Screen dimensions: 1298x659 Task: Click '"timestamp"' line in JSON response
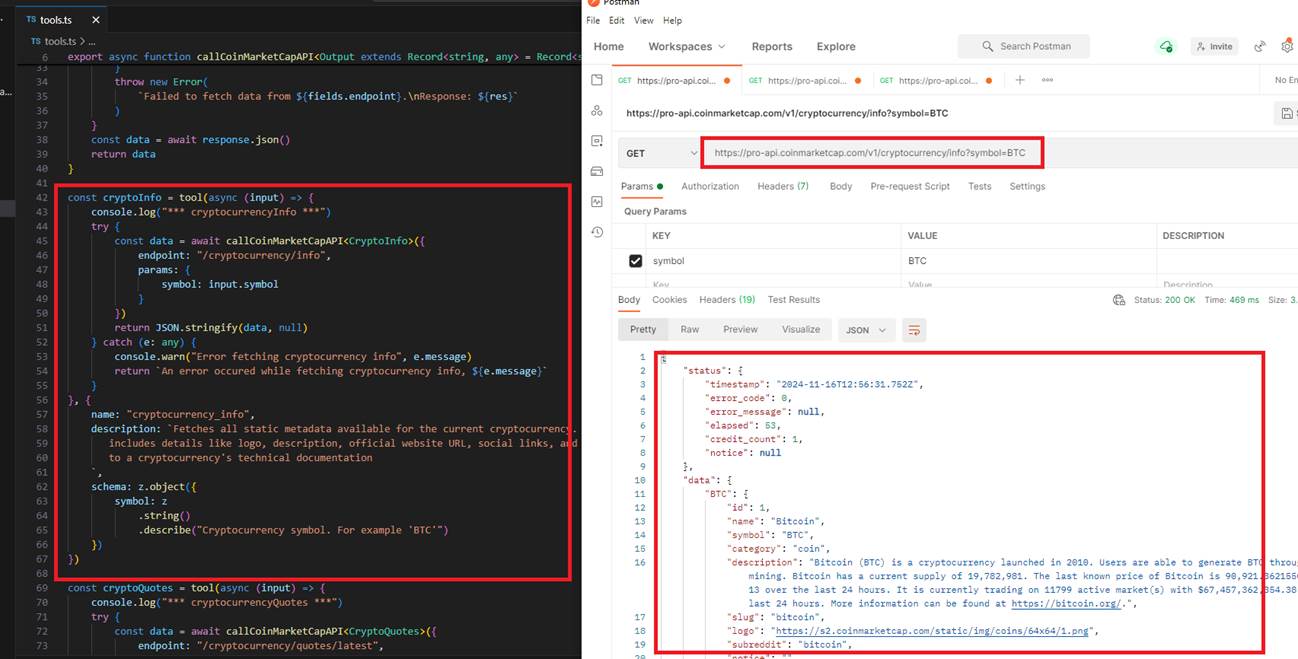(x=813, y=384)
